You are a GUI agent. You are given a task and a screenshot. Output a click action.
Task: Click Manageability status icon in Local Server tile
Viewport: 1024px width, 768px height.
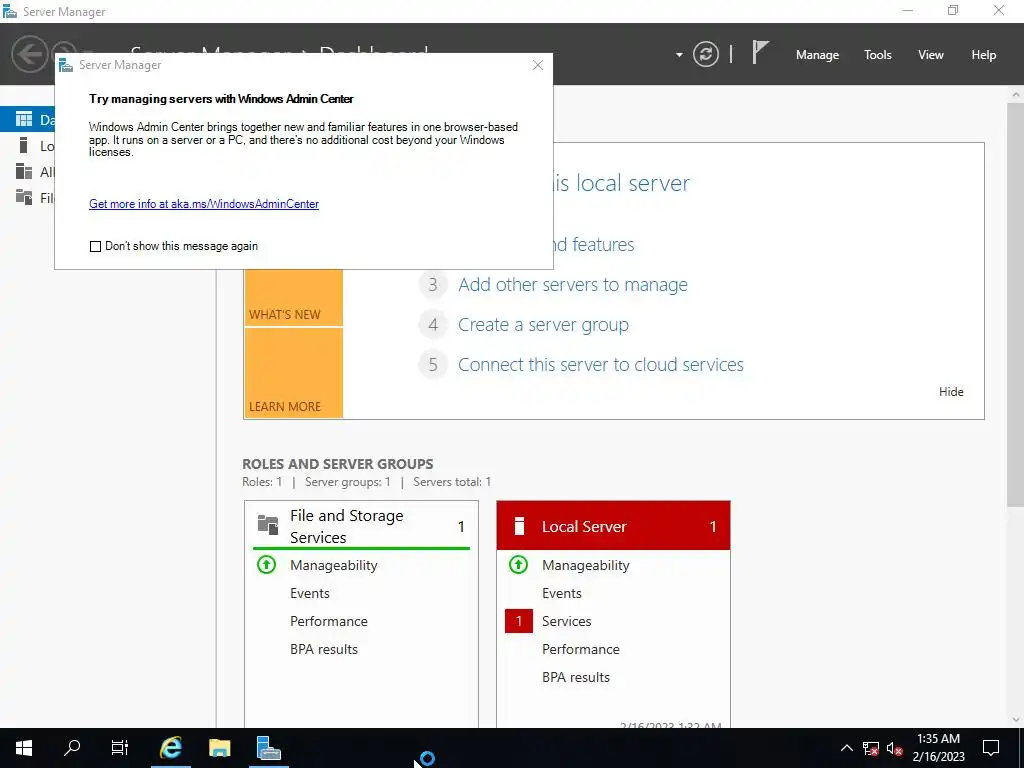(518, 564)
